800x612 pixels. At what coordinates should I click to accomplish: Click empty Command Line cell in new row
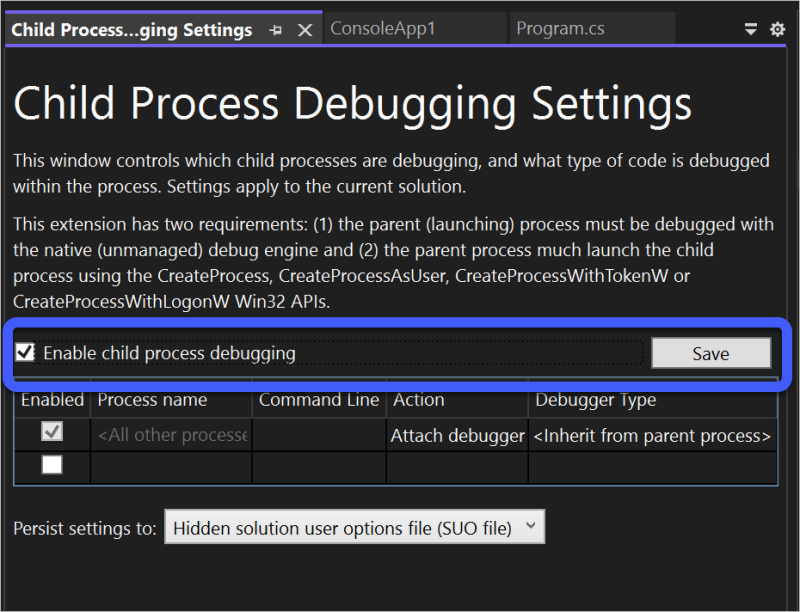[319, 466]
